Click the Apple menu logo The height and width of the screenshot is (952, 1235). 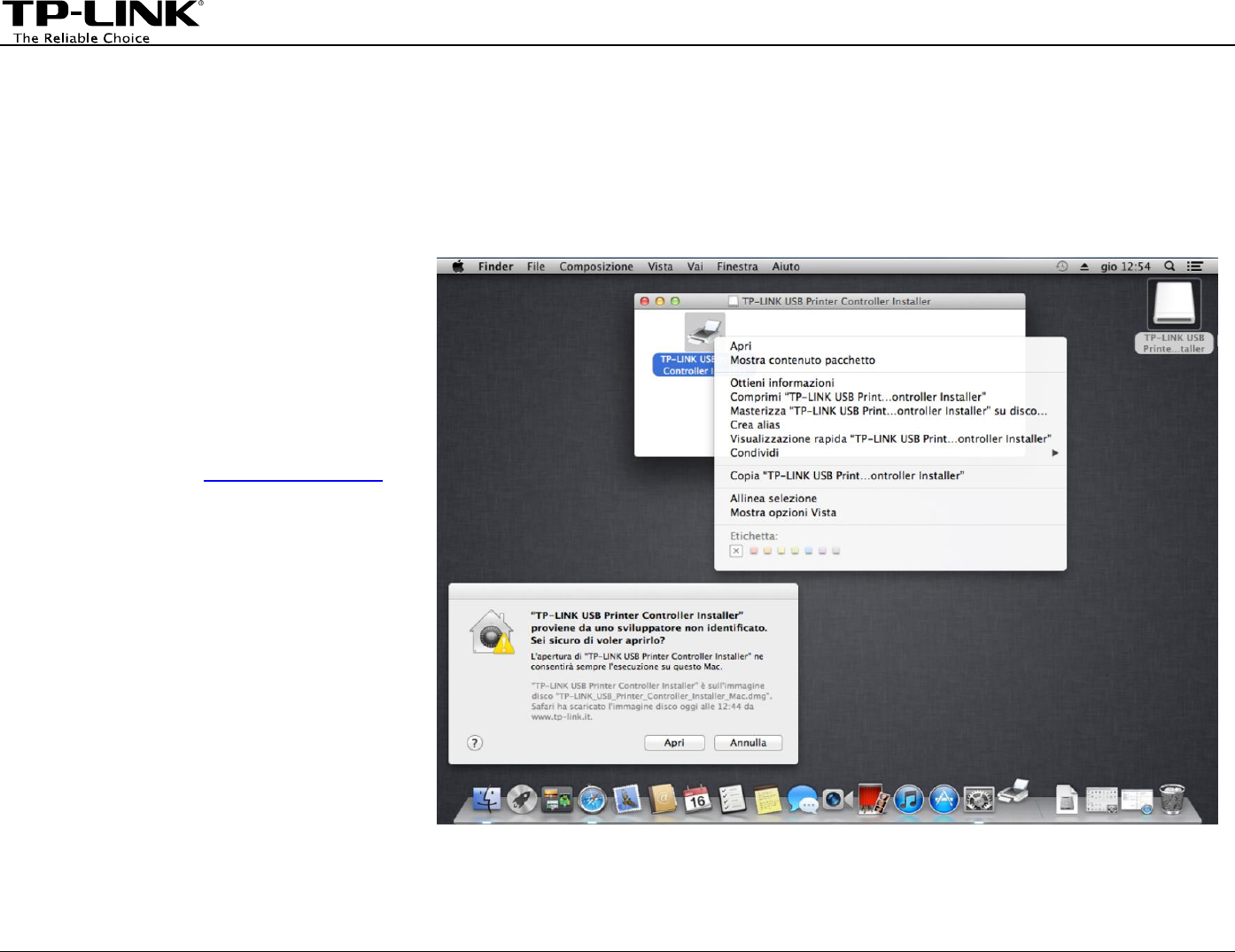458,266
